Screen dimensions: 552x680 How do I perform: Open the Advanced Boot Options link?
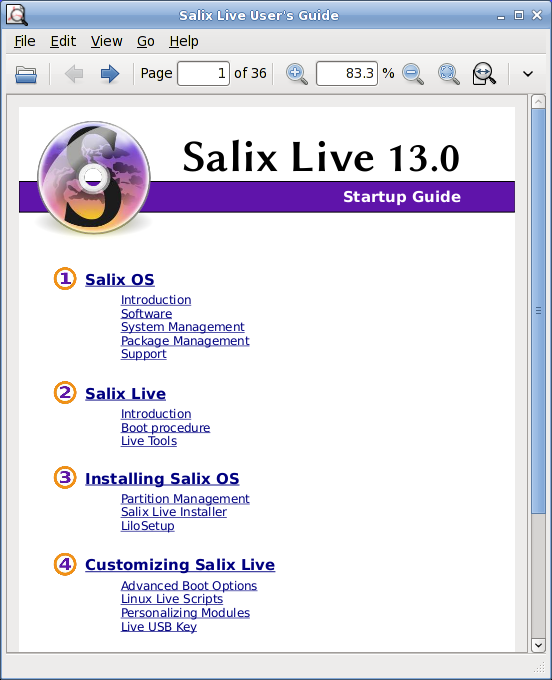pos(189,586)
